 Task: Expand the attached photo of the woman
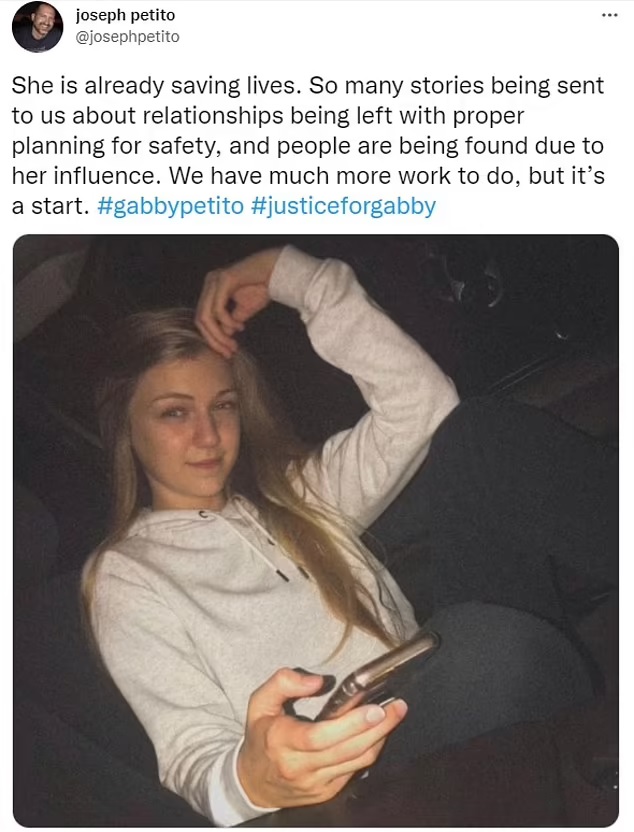pyautogui.click(x=316, y=531)
